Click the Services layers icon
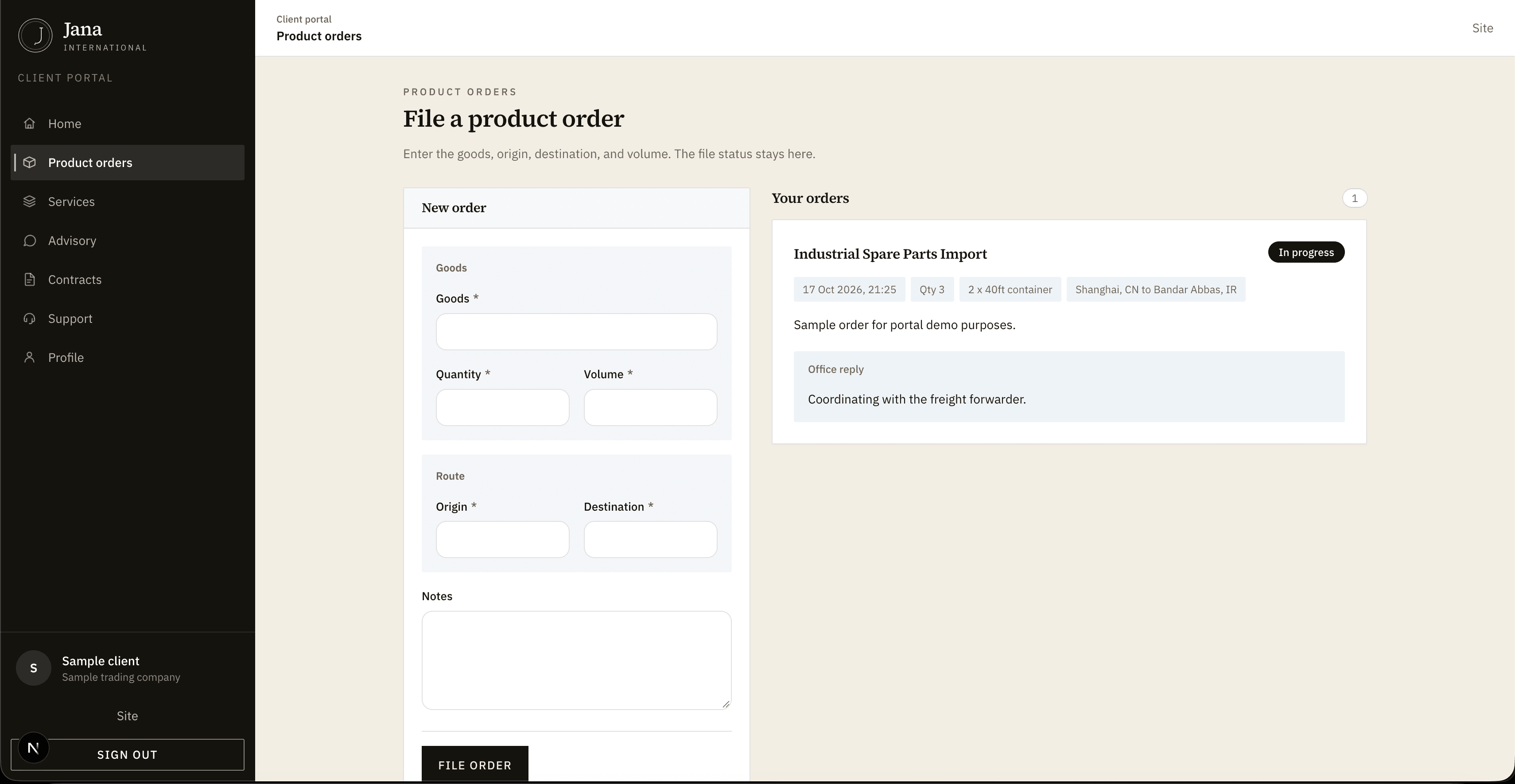Image resolution: width=1515 pixels, height=784 pixels. [x=29, y=201]
